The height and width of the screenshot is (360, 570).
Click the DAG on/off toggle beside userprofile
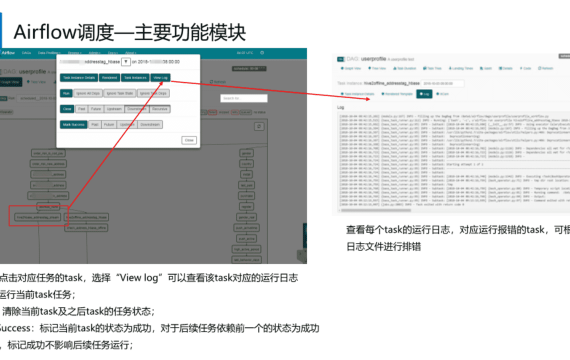click(x=341, y=59)
